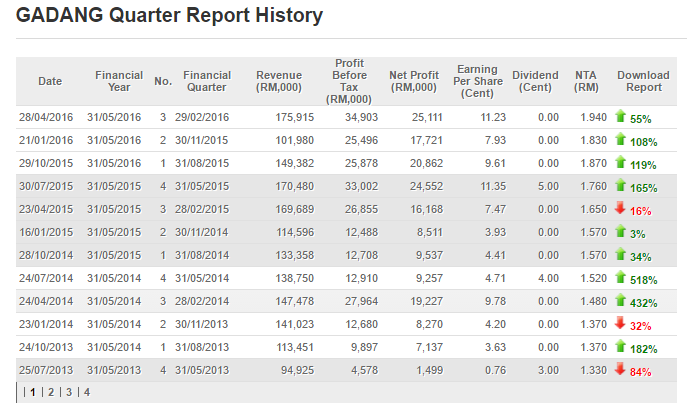Open 119% download report link

[643, 165]
